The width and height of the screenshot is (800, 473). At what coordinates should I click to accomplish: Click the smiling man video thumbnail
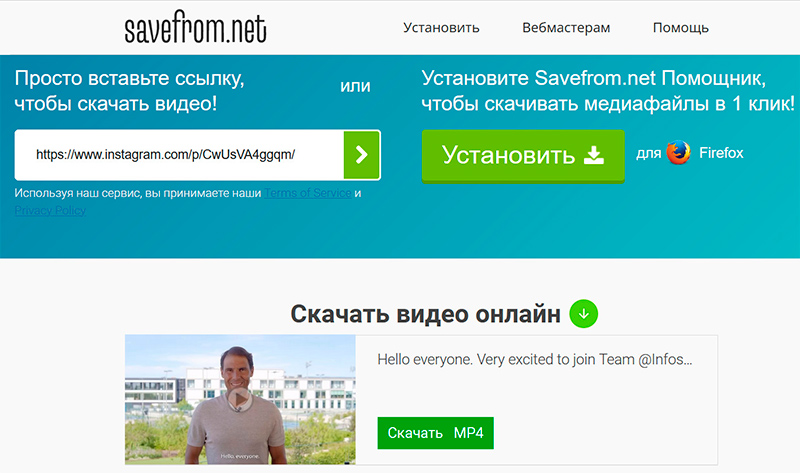pyautogui.click(x=240, y=400)
